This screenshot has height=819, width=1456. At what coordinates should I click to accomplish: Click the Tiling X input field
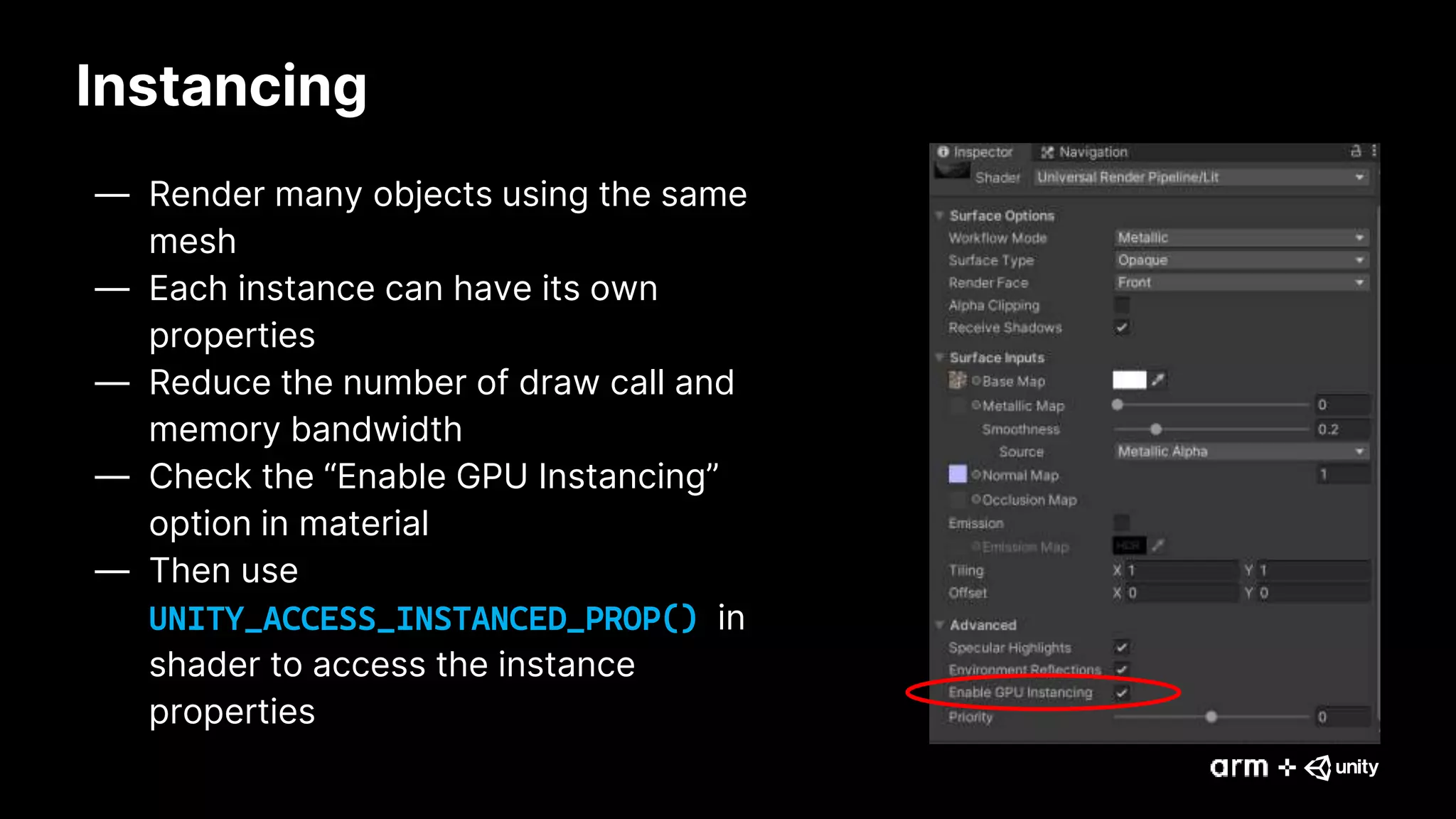(1182, 570)
